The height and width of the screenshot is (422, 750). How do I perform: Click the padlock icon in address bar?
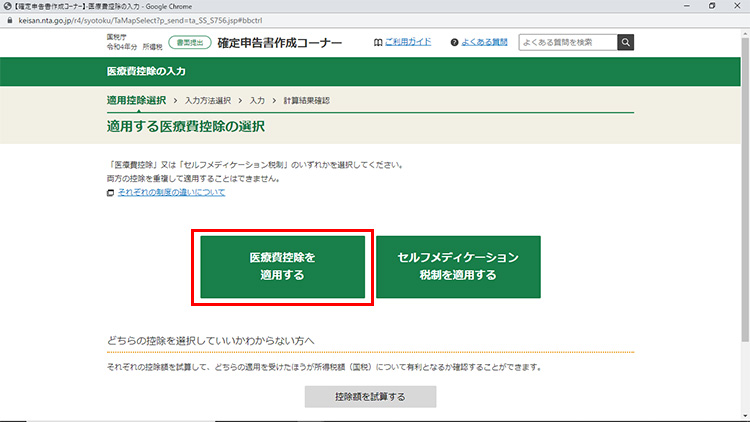8,19
